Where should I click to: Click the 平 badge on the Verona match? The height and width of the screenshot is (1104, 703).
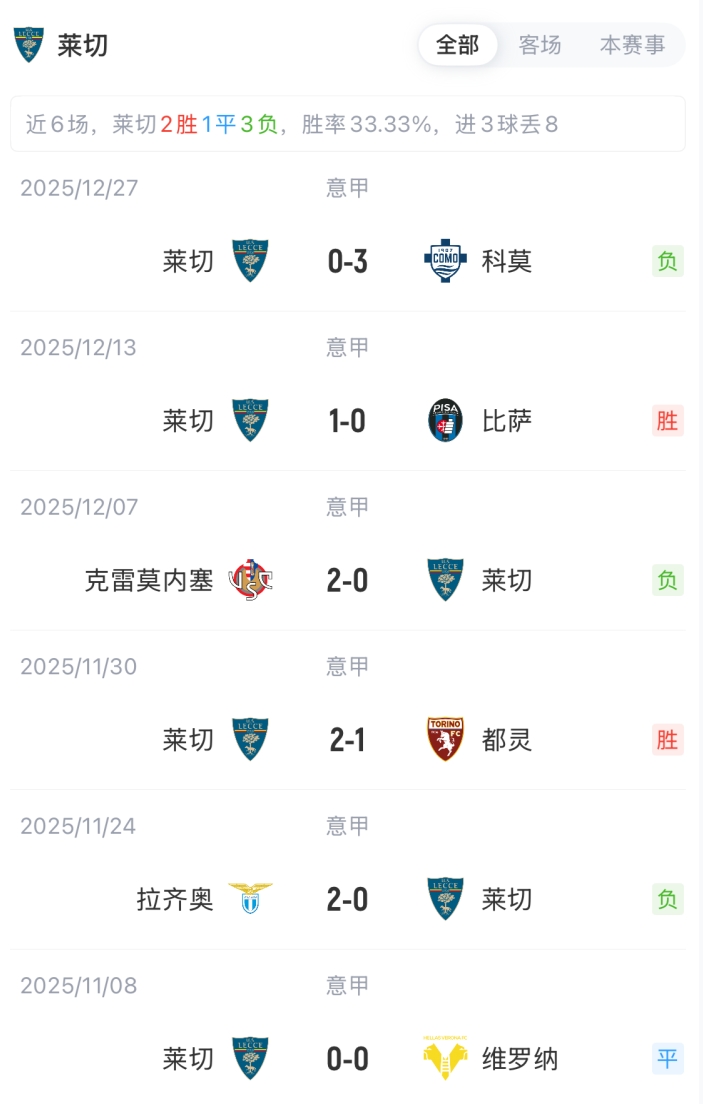[667, 1059]
